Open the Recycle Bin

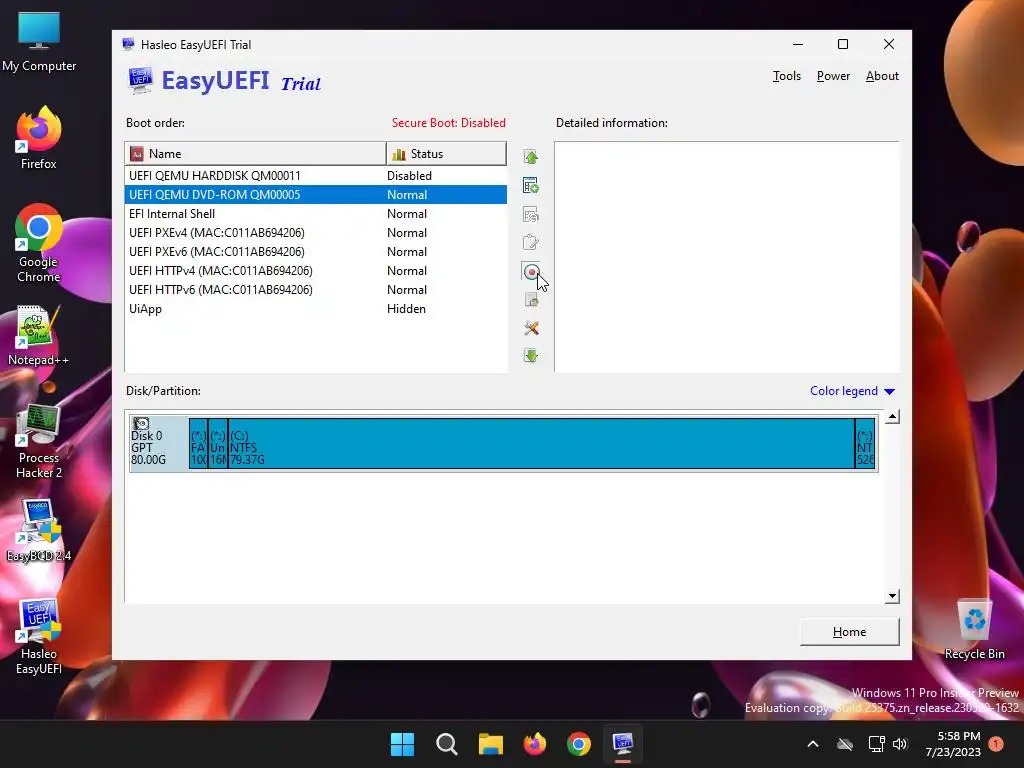[x=974, y=630]
